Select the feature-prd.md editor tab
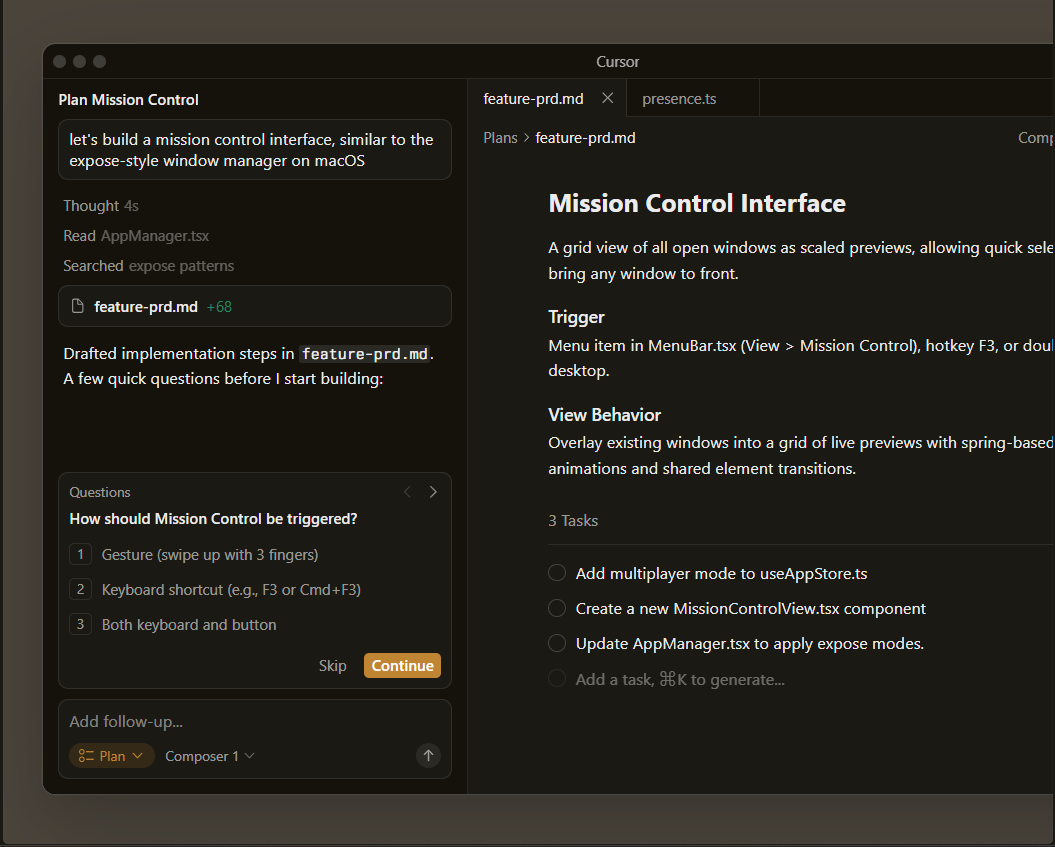The image size is (1055, 847). (533, 99)
